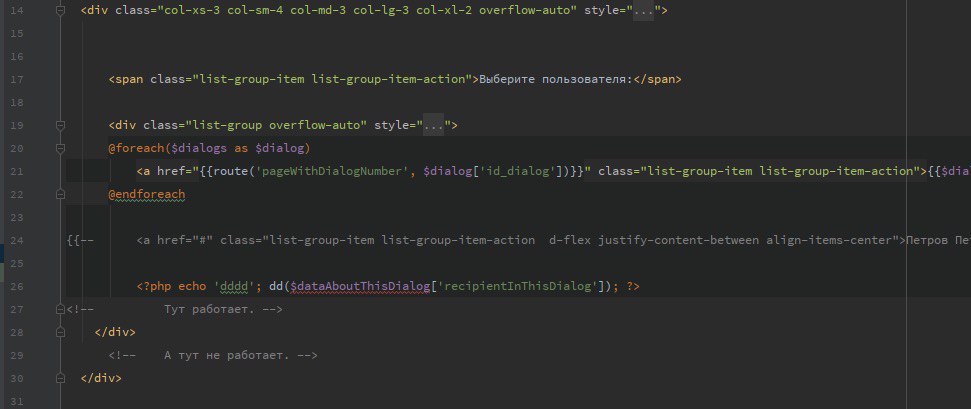This screenshot has height=409, width=971.
Task: Click the closing </span> tag
Action: 657,79
